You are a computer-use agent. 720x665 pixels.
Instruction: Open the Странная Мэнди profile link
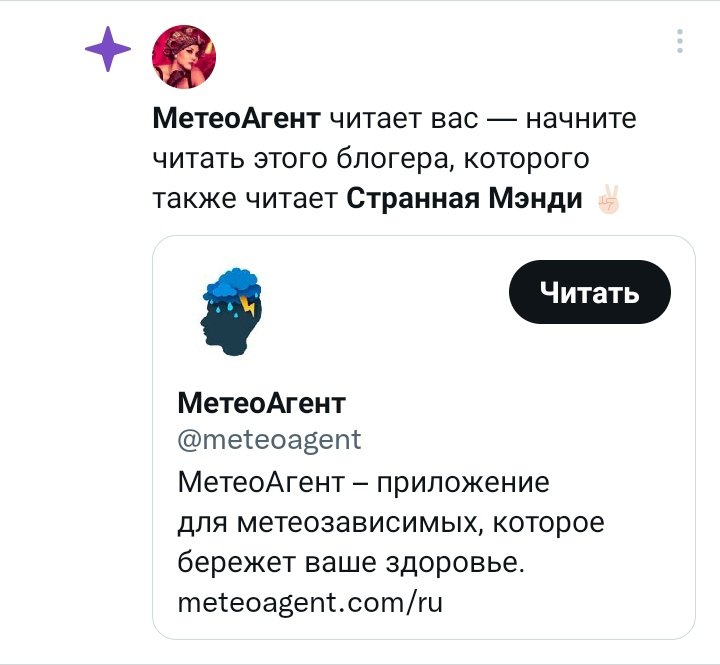tap(464, 199)
